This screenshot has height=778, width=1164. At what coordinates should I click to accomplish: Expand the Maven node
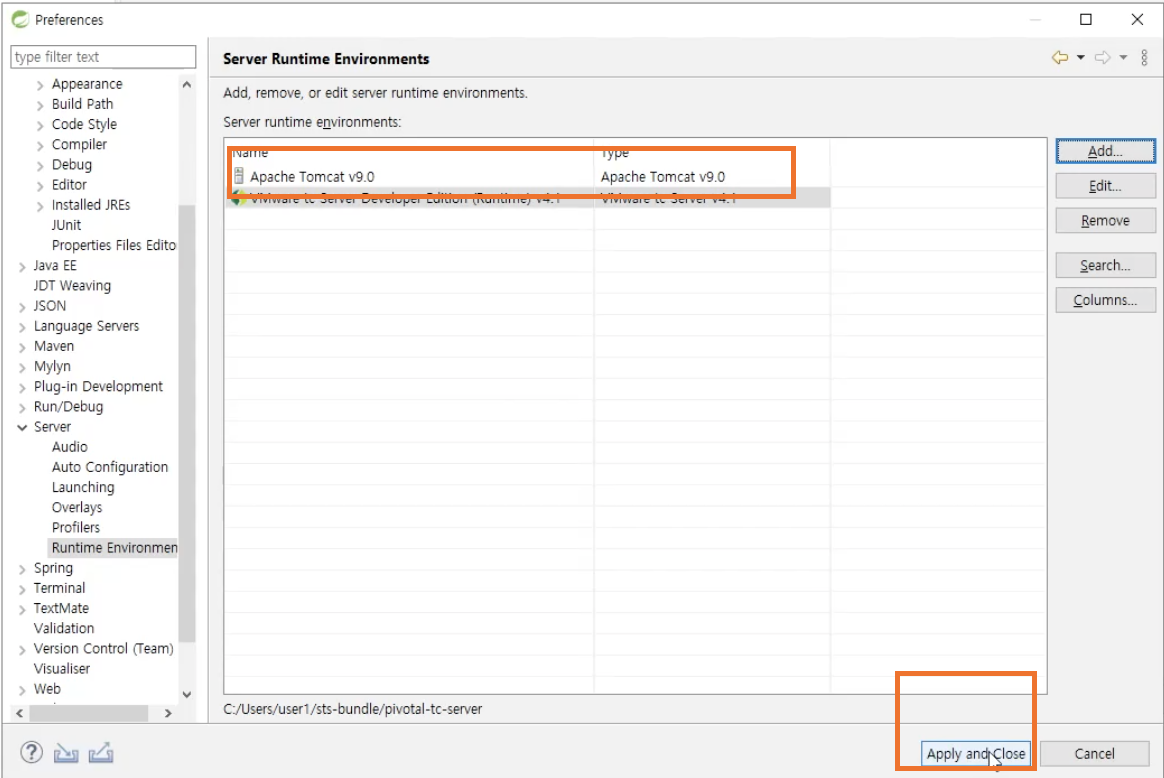22,347
